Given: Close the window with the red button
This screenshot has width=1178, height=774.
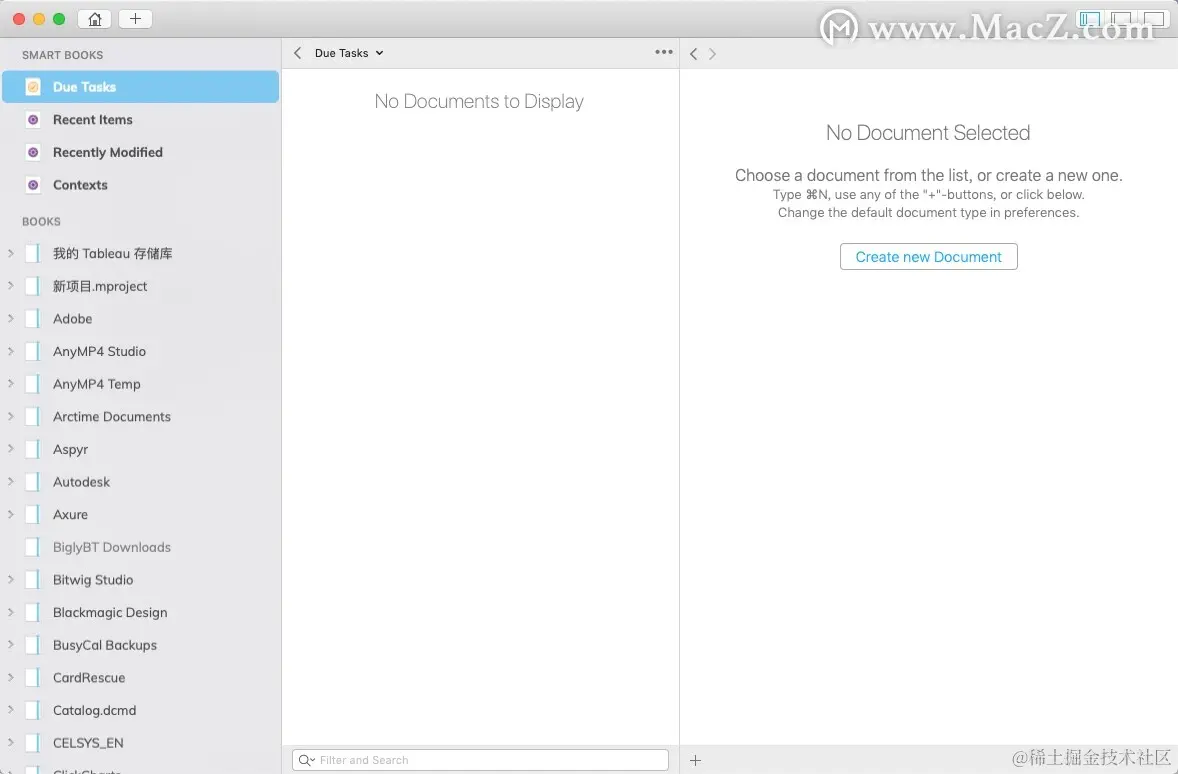Looking at the screenshot, I should pyautogui.click(x=19, y=20).
